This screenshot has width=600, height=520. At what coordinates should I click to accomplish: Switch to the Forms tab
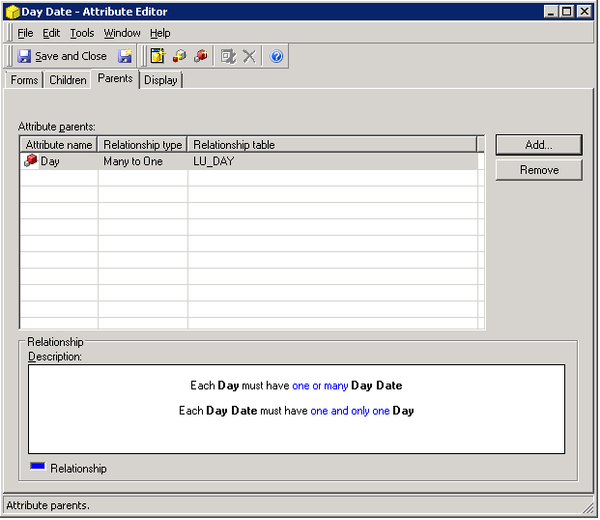click(25, 80)
